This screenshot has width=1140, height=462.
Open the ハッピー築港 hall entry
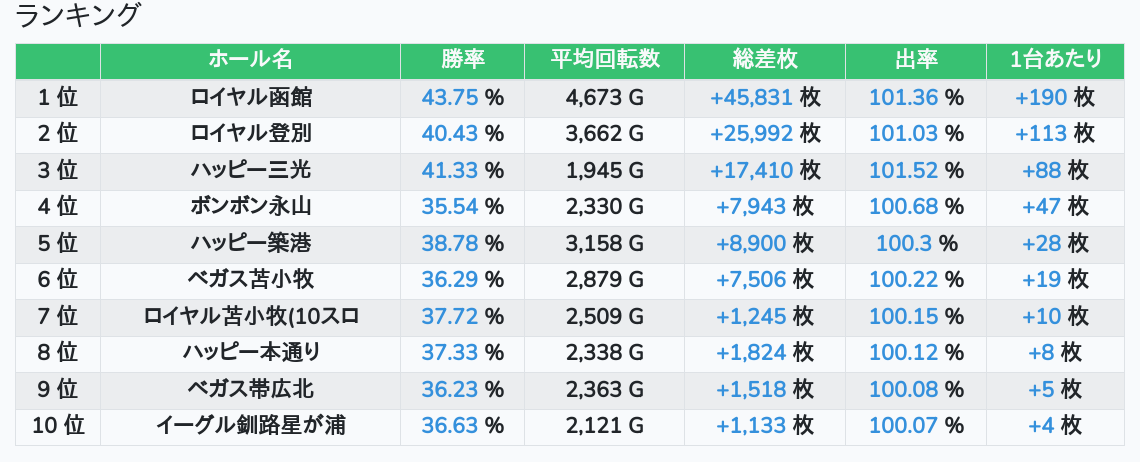[250, 243]
